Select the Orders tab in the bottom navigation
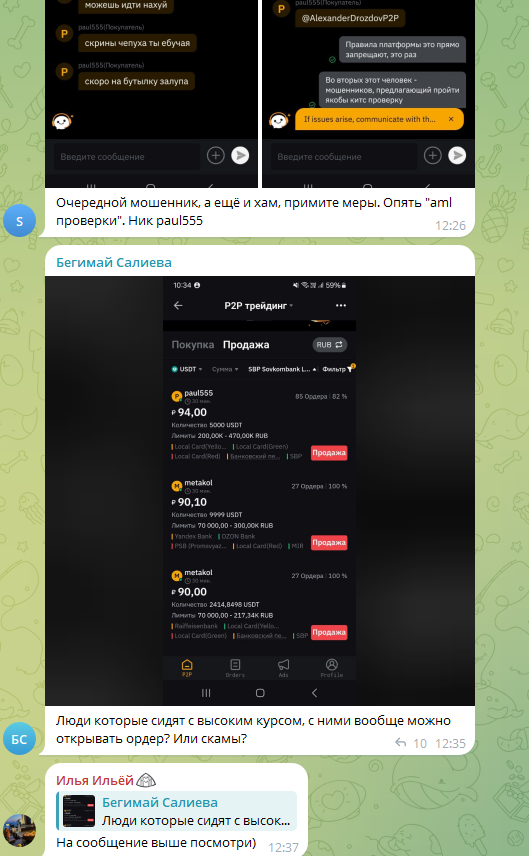This screenshot has height=856, width=529. click(x=235, y=667)
